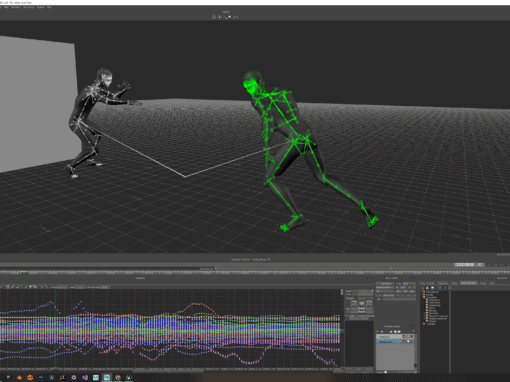510x382 pixels.
Task: Click the green playhead line in FCurves
Action: point(55,330)
